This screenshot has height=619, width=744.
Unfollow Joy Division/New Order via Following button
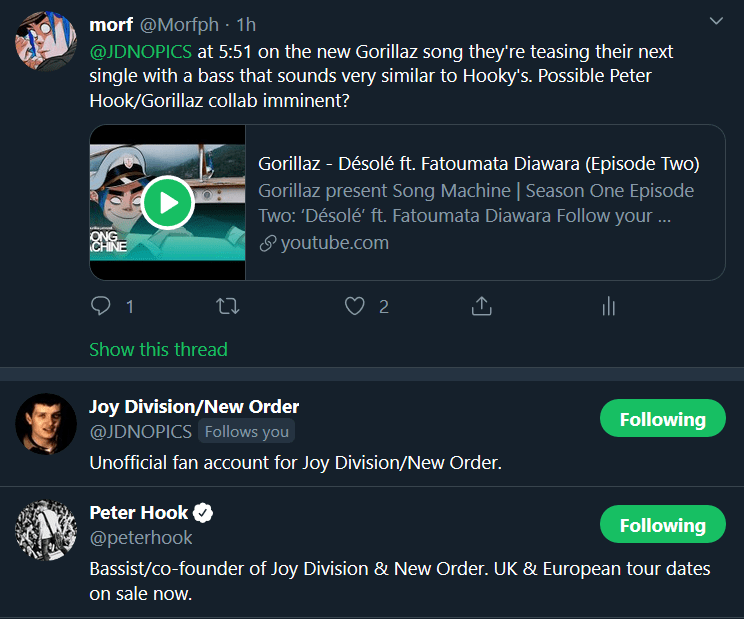[662, 420]
